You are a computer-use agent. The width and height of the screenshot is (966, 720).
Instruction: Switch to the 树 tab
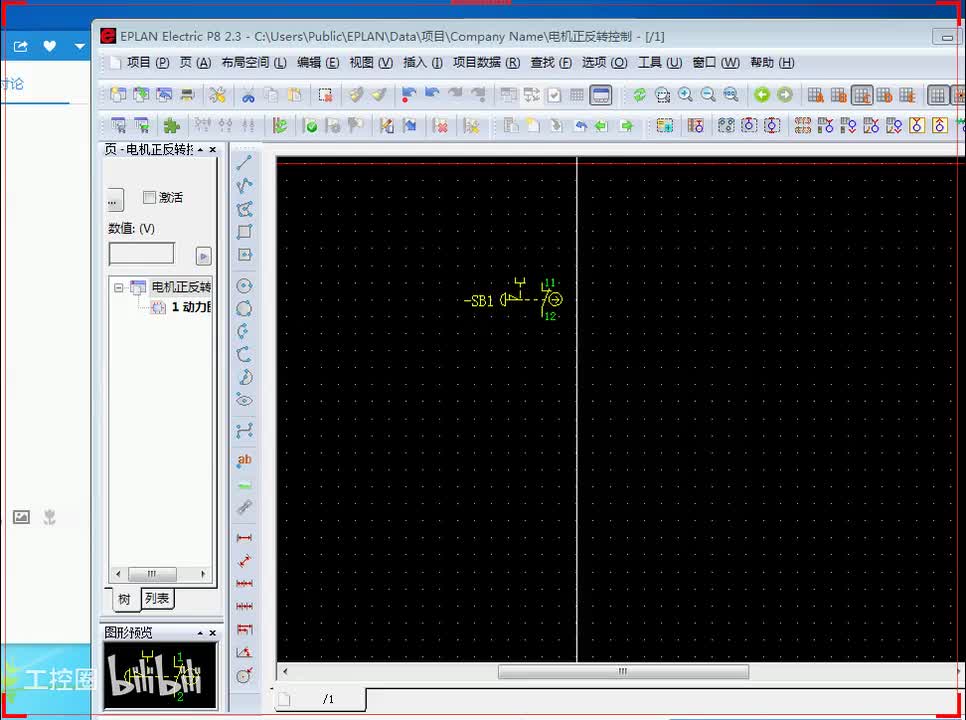(x=125, y=599)
